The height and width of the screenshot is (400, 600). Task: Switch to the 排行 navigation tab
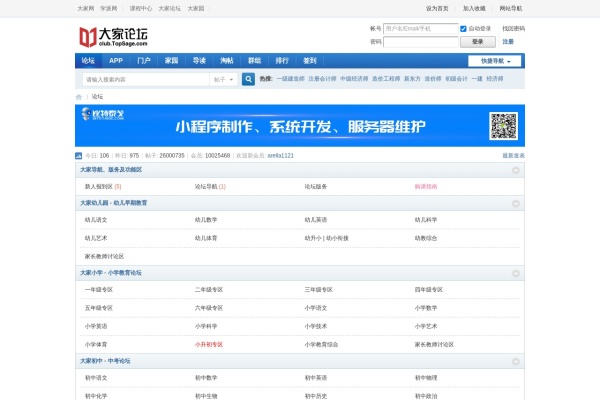click(282, 61)
